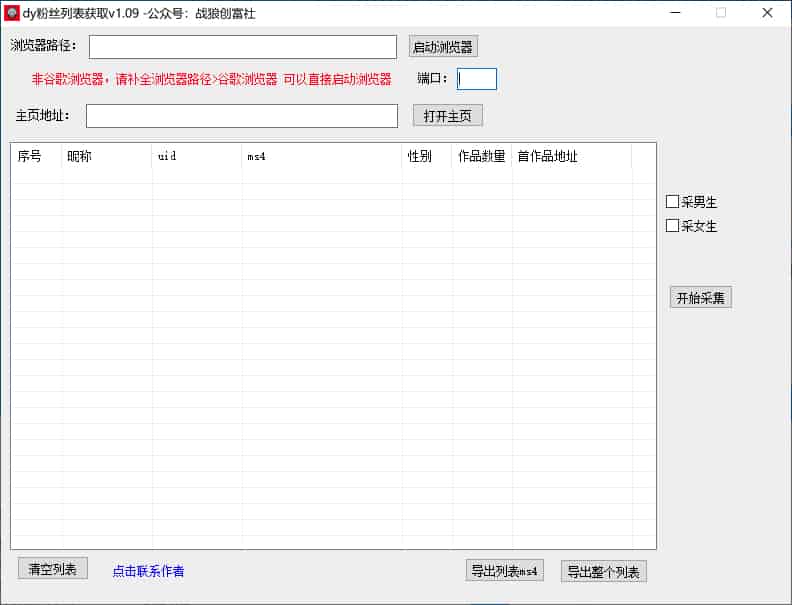
Task: Open the 点击联系作者 link
Action: click(x=148, y=571)
